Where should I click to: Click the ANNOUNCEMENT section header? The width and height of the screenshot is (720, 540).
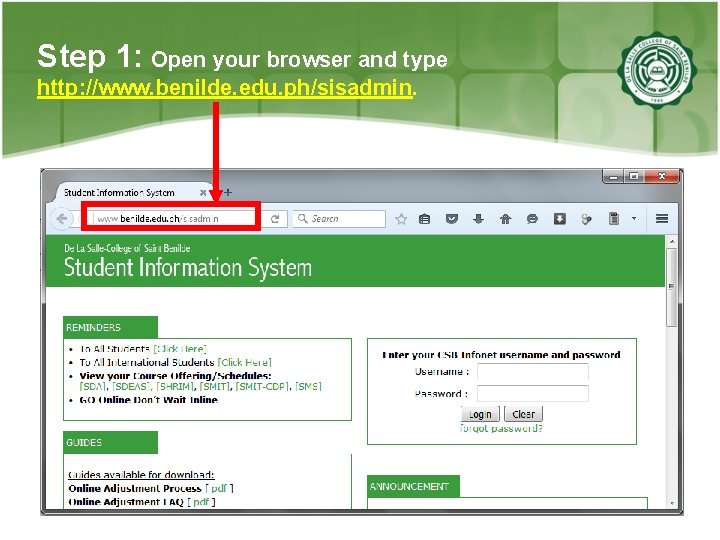(x=413, y=487)
